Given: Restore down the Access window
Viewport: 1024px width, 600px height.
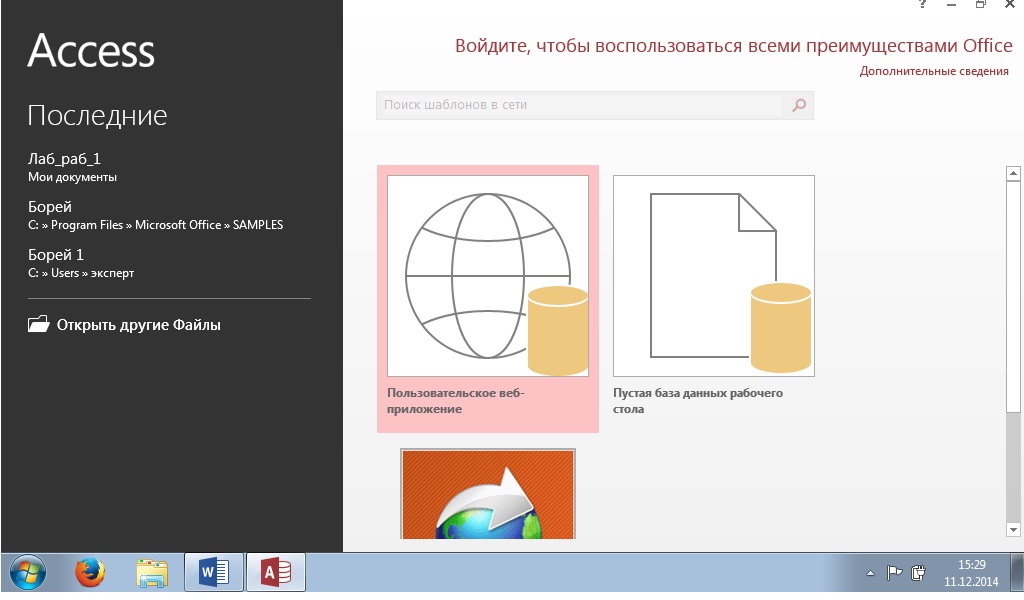Looking at the screenshot, I should (x=980, y=4).
